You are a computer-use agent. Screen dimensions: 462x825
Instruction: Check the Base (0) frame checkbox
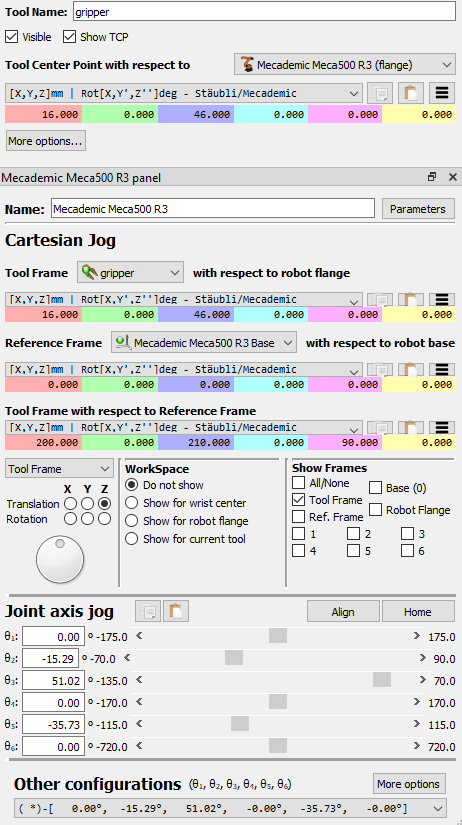coord(375,488)
